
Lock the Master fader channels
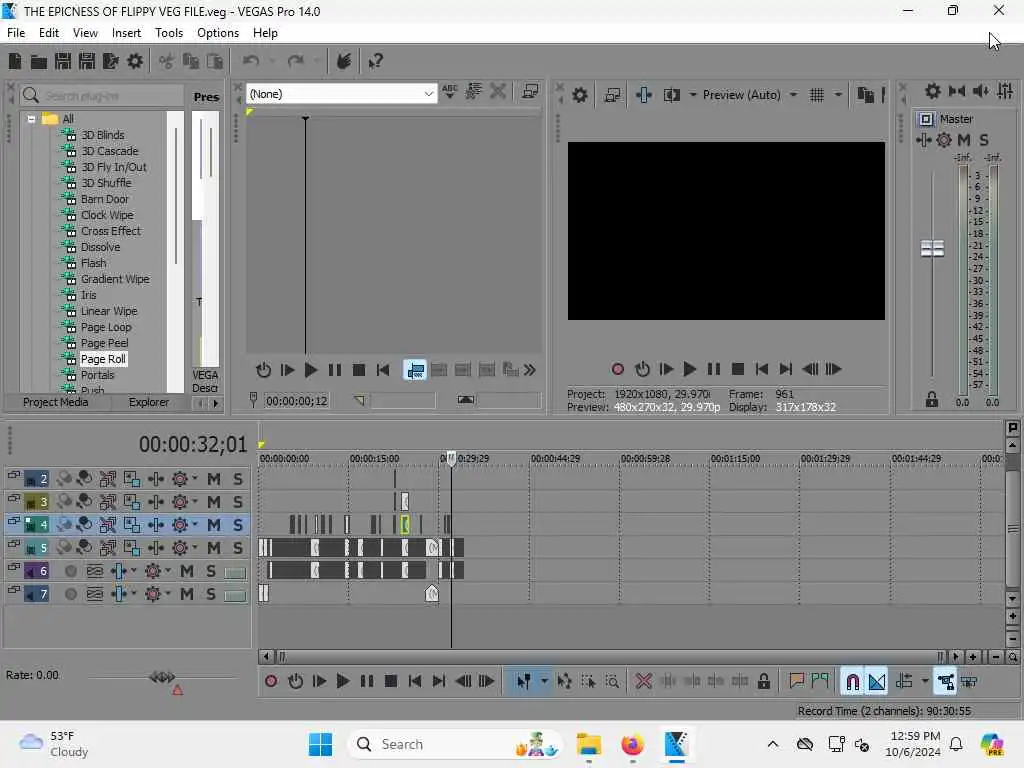pos(931,400)
